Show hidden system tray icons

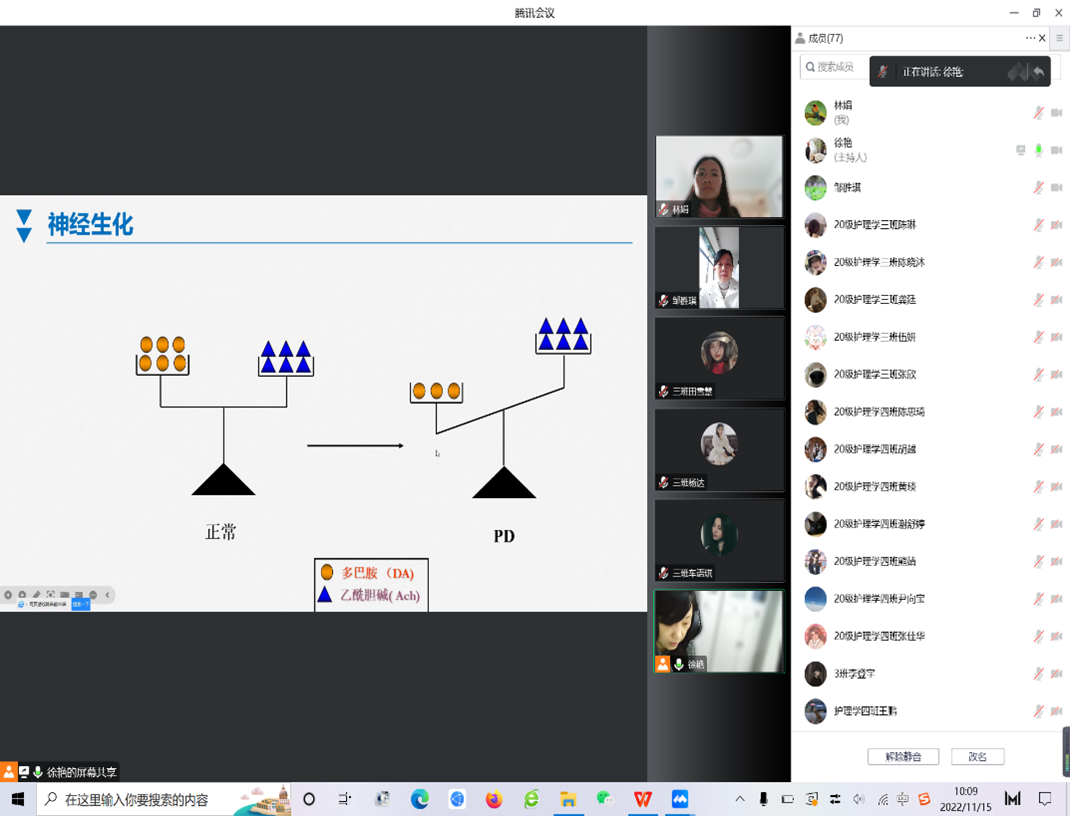pyautogui.click(x=740, y=799)
